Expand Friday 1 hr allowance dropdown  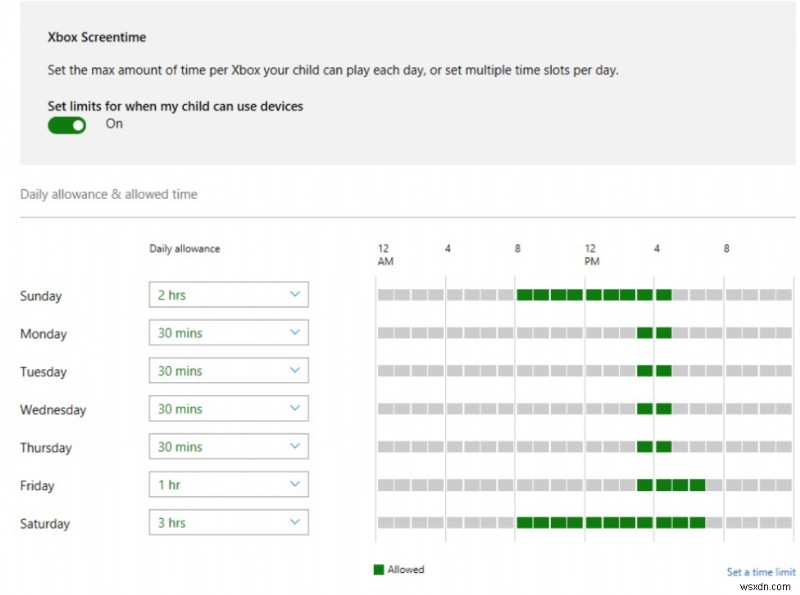pos(228,485)
